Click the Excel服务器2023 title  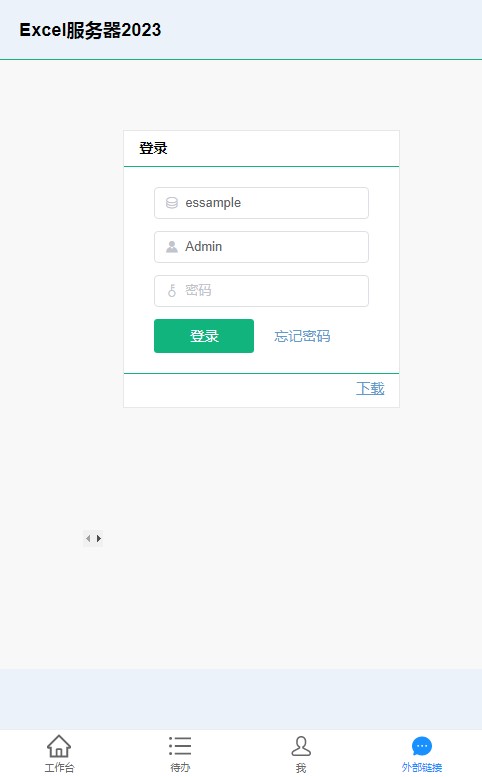tap(90, 30)
